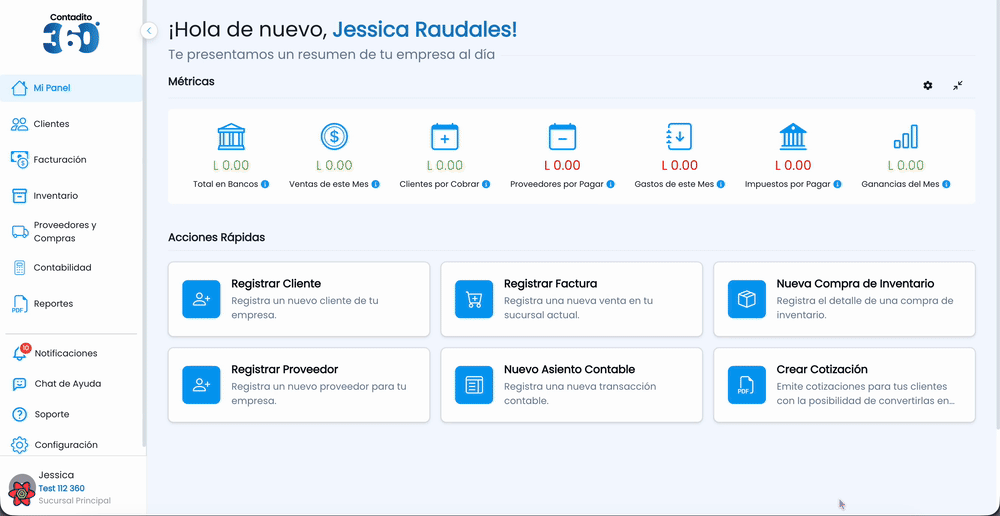Image resolution: width=1000 pixels, height=516 pixels.
Task: Open the Notificaciones bell with red badge
Action: pyautogui.click(x=20, y=352)
